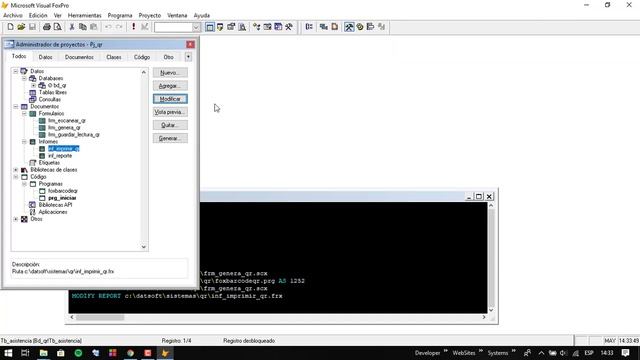Expand the bd_qr database node
Image resolution: width=640 pixels, height=360 pixels.
33,85
